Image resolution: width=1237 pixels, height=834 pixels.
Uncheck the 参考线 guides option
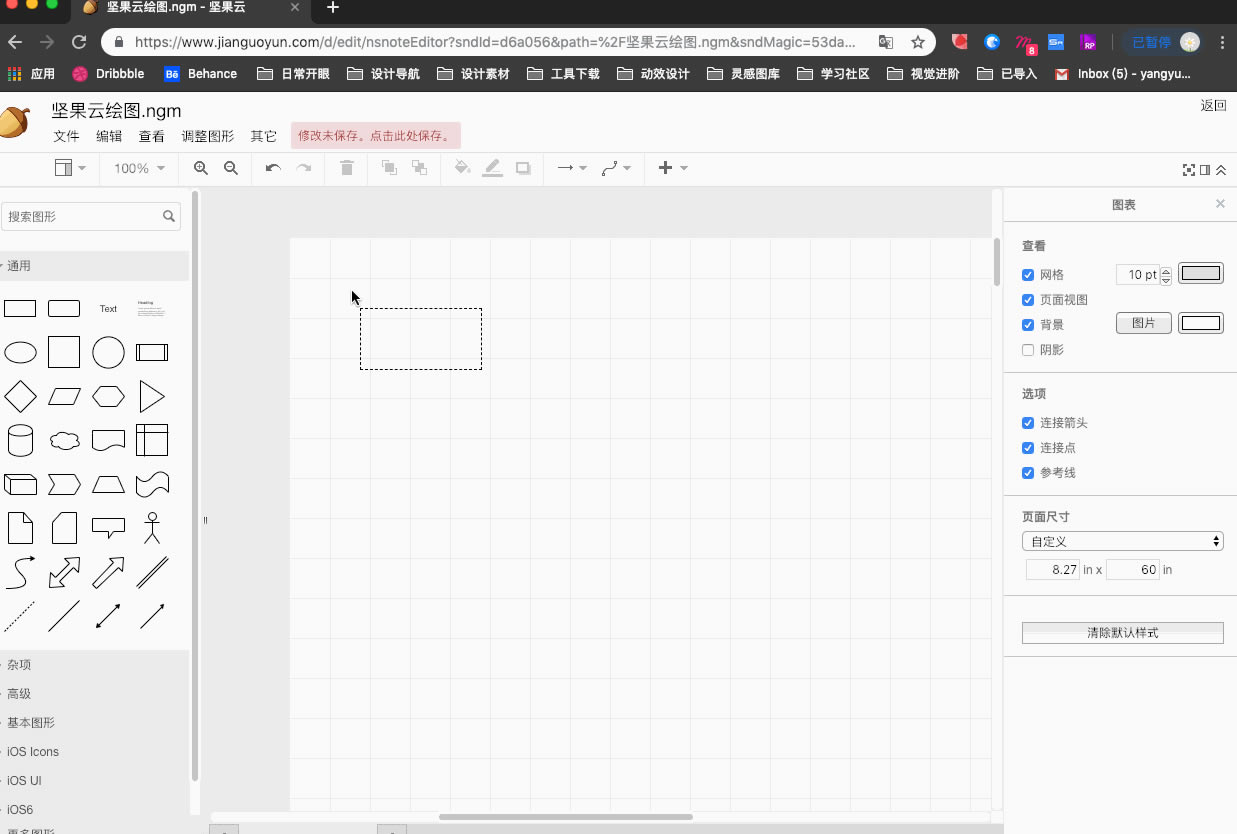coord(1028,473)
